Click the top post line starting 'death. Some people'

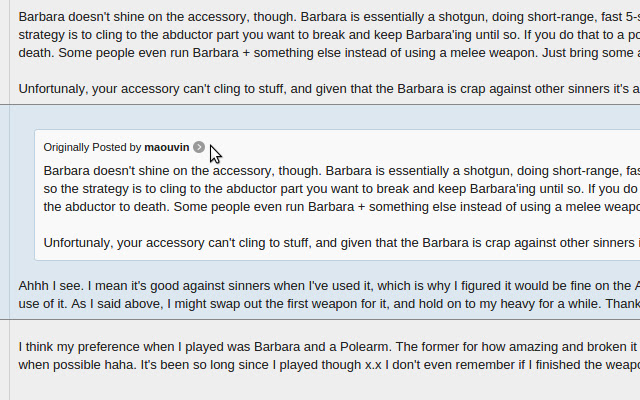pos(329,53)
